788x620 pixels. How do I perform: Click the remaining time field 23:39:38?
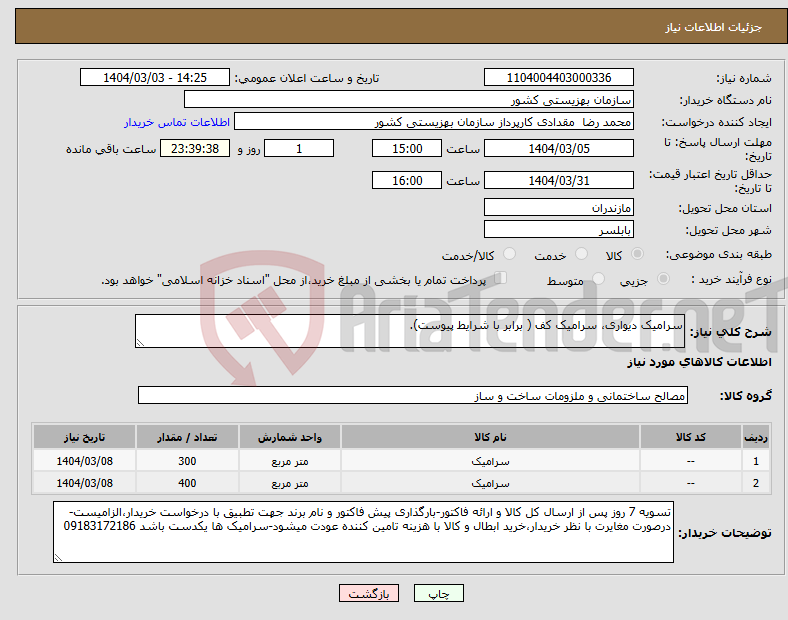[195, 149]
